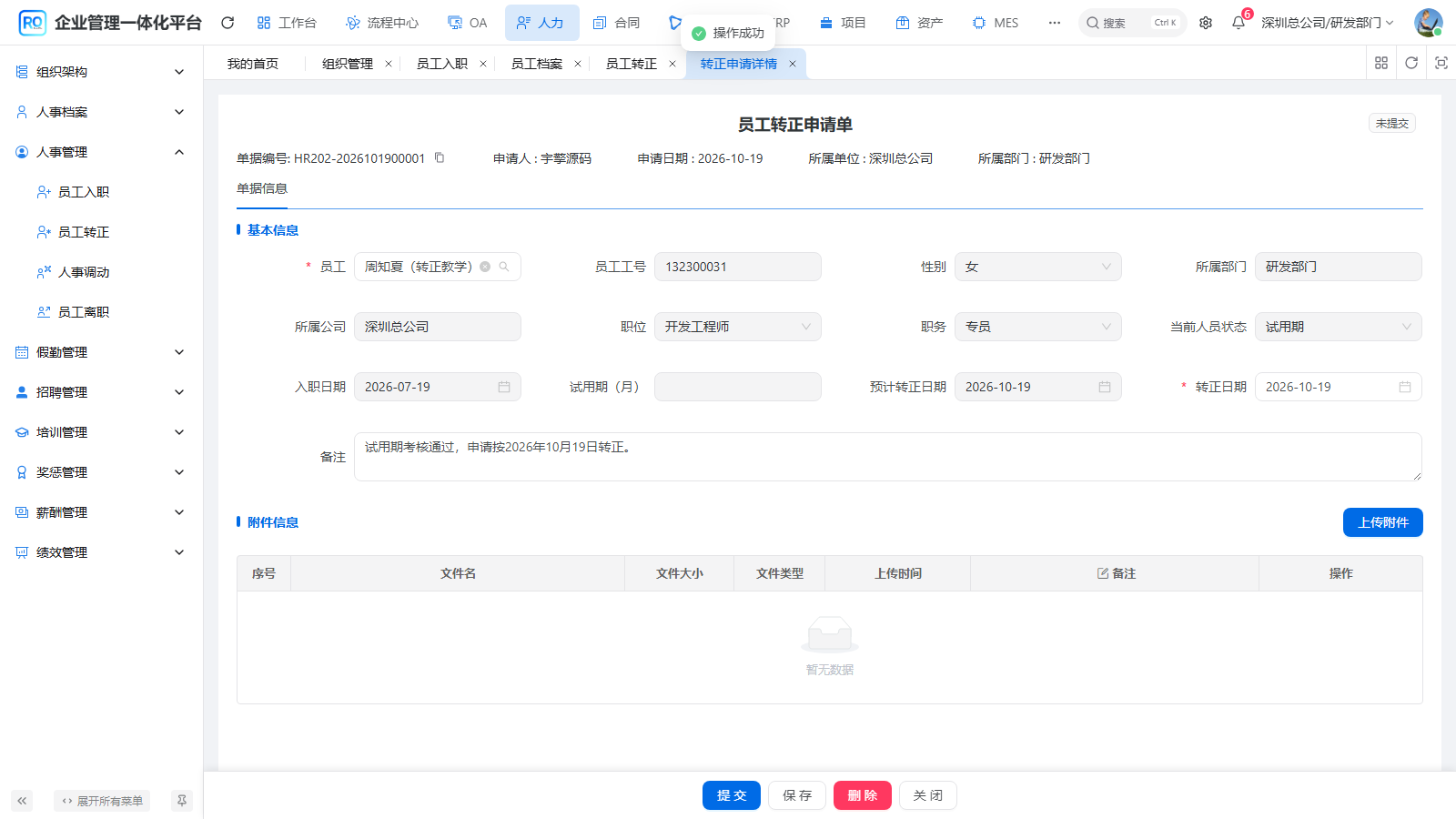The image size is (1456, 819).
Task: Open the more menu ellipsis
Action: click(1054, 23)
